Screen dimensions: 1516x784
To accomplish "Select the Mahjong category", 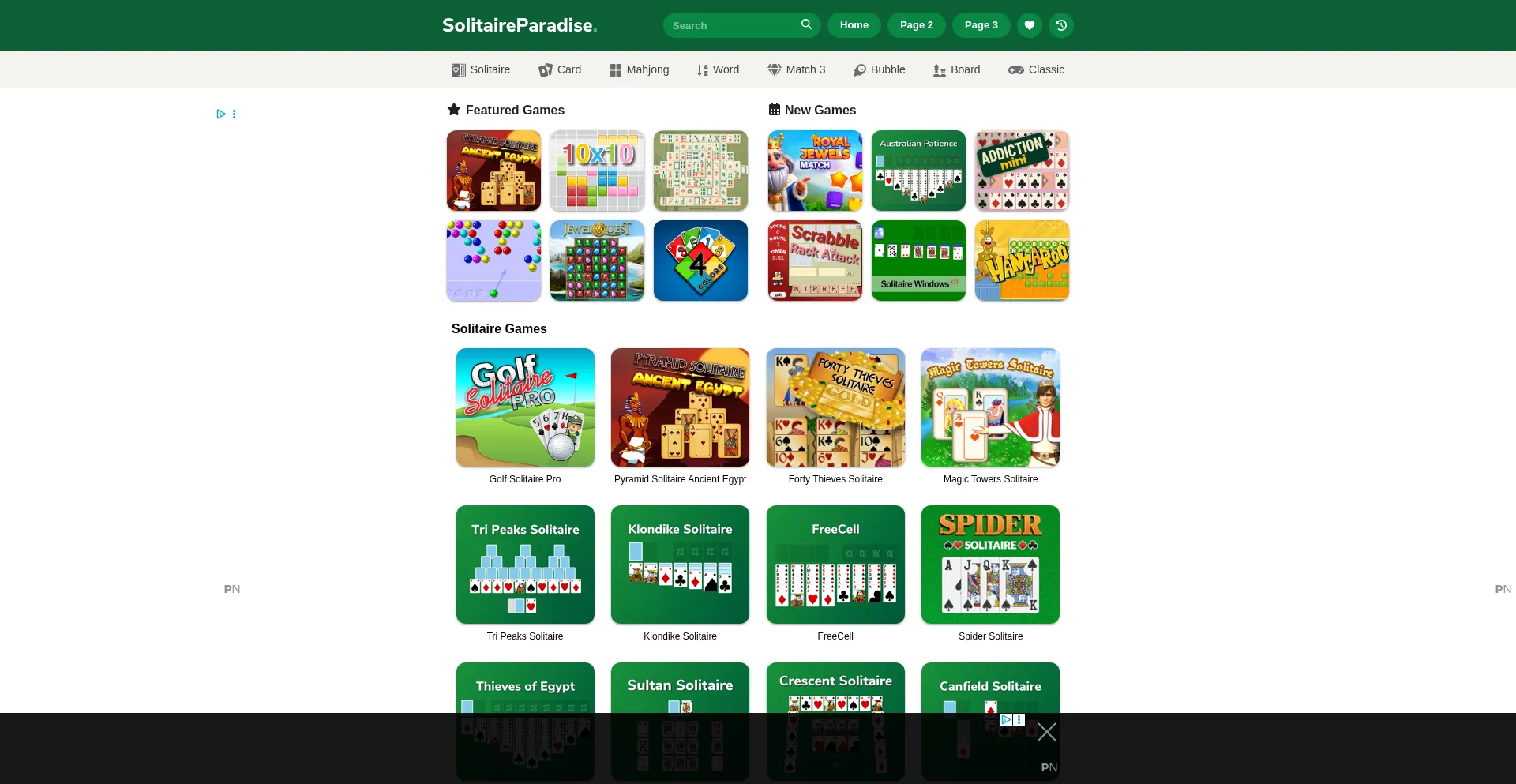I will pos(640,69).
